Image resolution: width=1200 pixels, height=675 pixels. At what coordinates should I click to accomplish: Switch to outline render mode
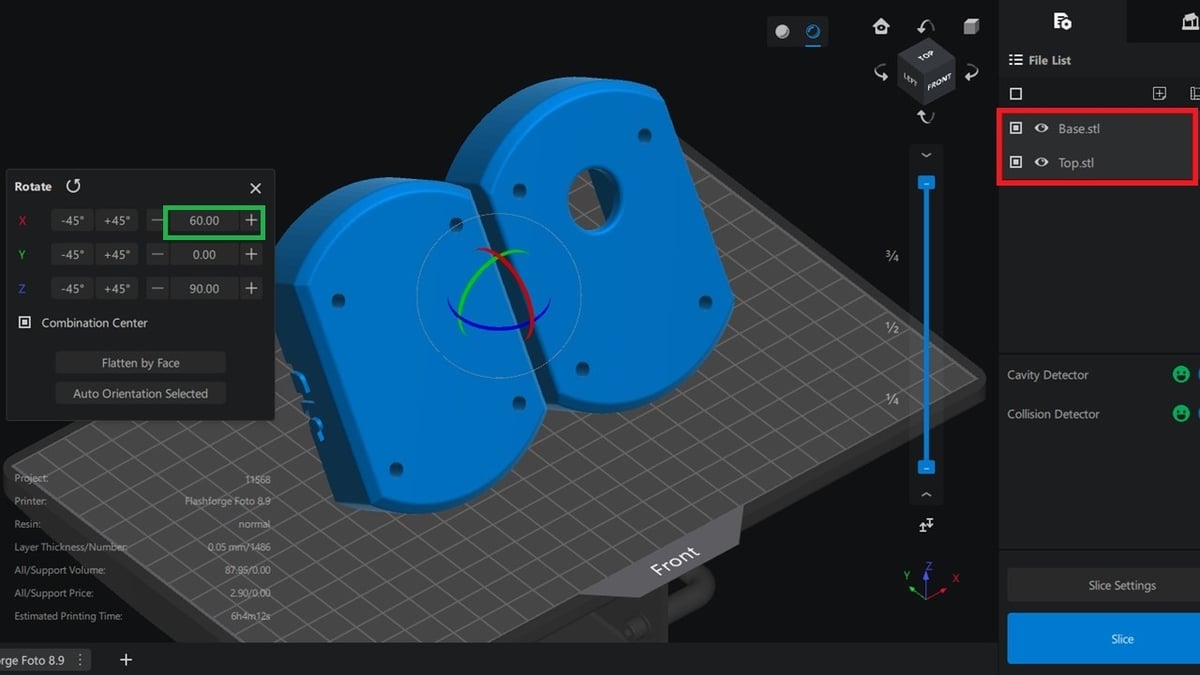pyautogui.click(x=813, y=32)
